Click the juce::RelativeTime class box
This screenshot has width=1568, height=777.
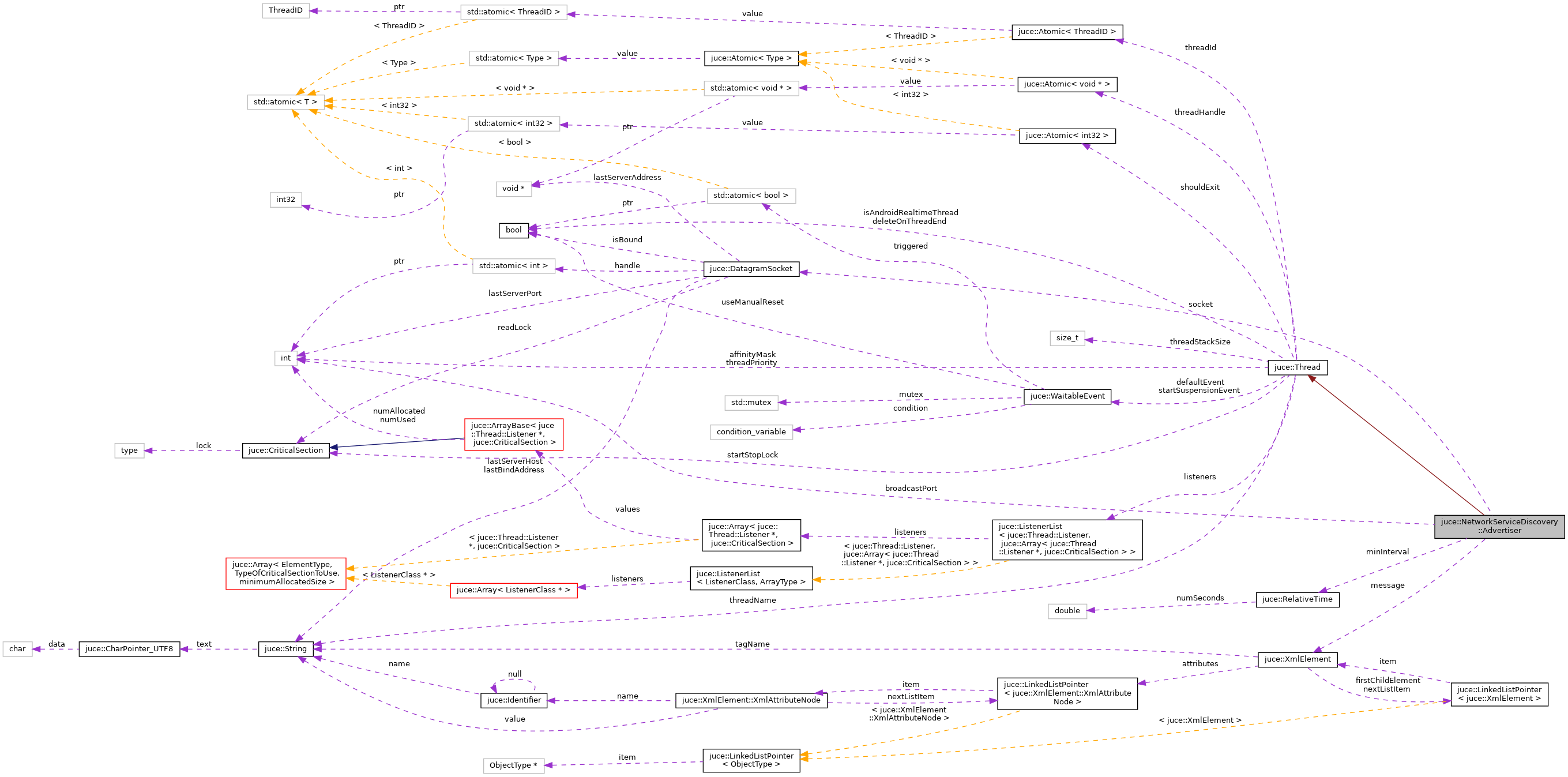pyautogui.click(x=1297, y=599)
